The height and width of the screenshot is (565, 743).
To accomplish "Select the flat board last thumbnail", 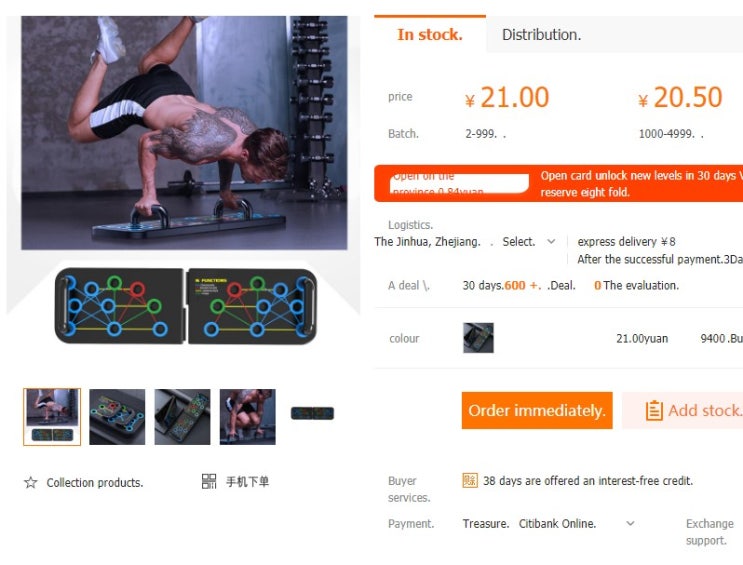I will 312,413.
